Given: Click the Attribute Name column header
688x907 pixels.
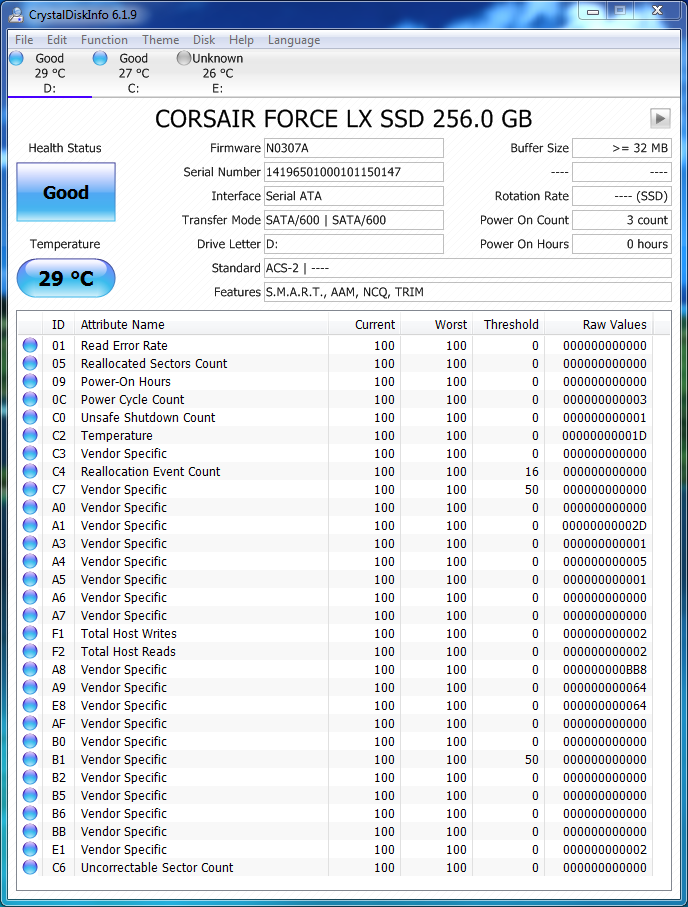Looking at the screenshot, I should [x=200, y=324].
